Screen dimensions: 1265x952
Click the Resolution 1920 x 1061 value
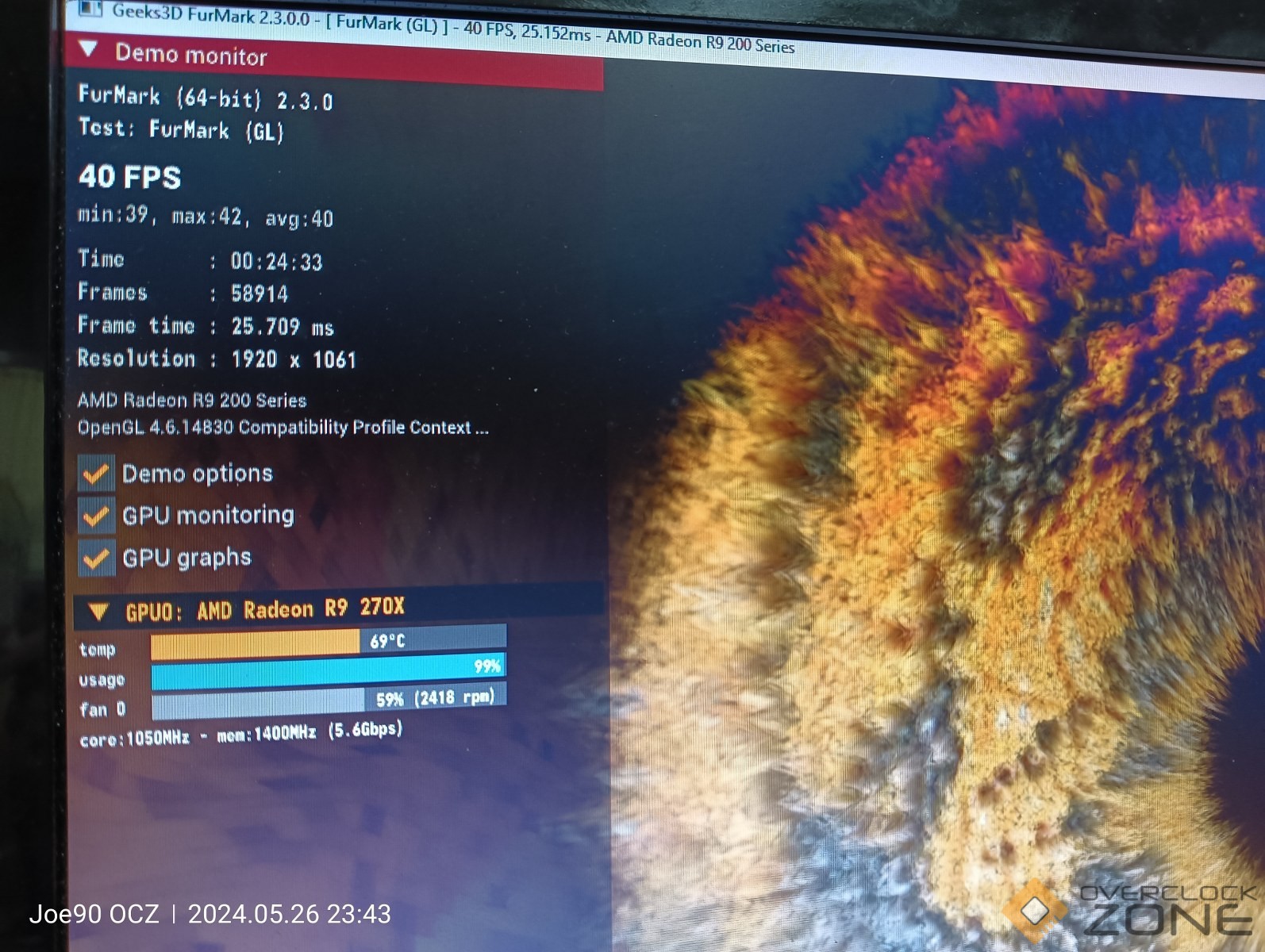(x=293, y=359)
